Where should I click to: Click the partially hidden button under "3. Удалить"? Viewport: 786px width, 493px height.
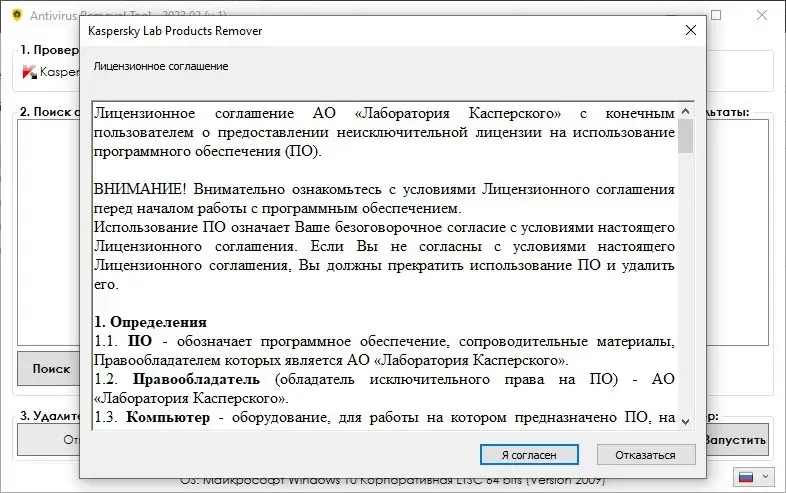48,440
